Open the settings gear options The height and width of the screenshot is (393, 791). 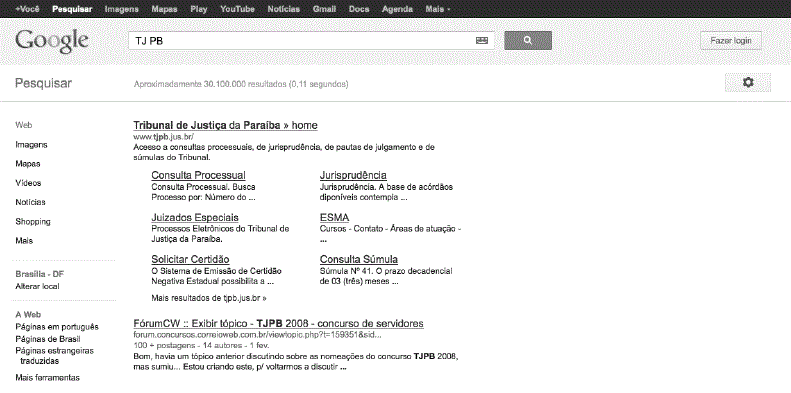point(748,82)
